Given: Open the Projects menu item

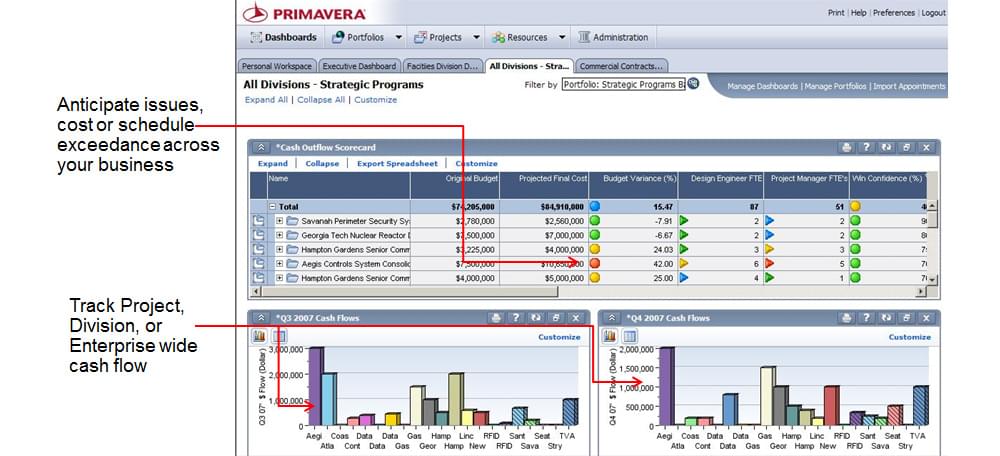Looking at the screenshot, I should tap(438, 37).
